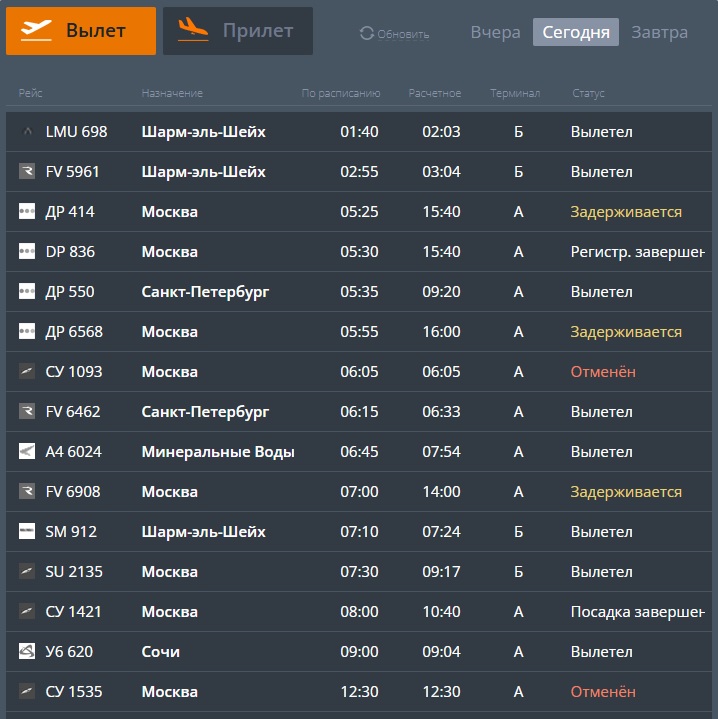Click Регистр. завершен status of DP 836
The width and height of the screenshot is (718, 719).
638,252
